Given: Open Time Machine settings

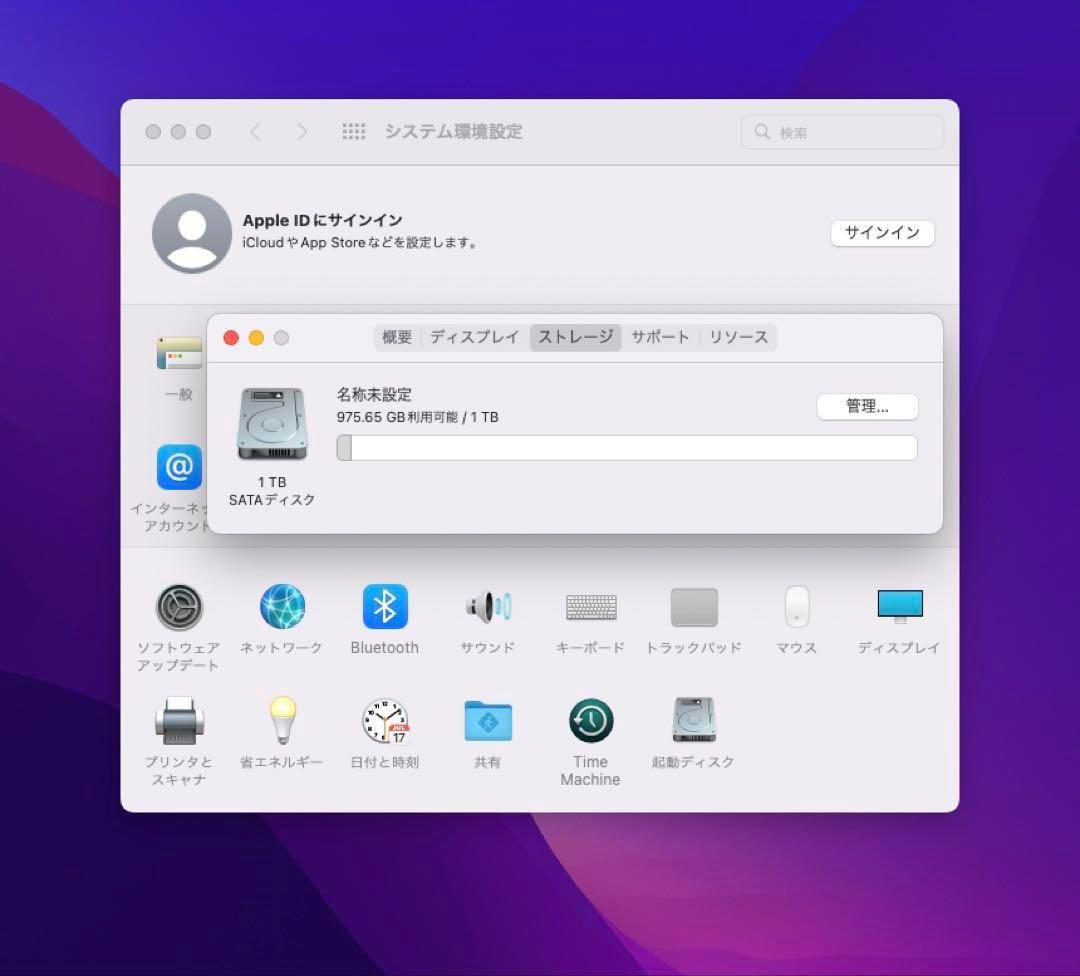Looking at the screenshot, I should [x=590, y=722].
